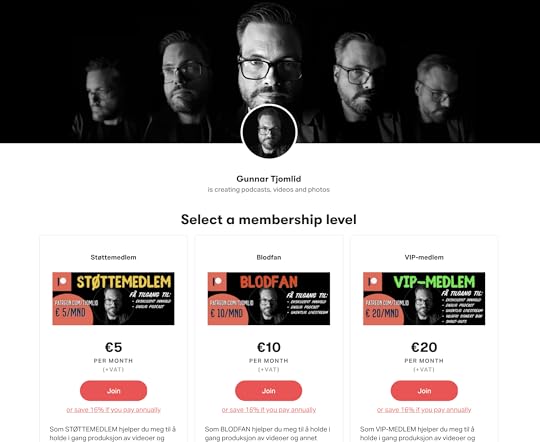Open the Blodfan tier banner image

[x=269, y=298]
